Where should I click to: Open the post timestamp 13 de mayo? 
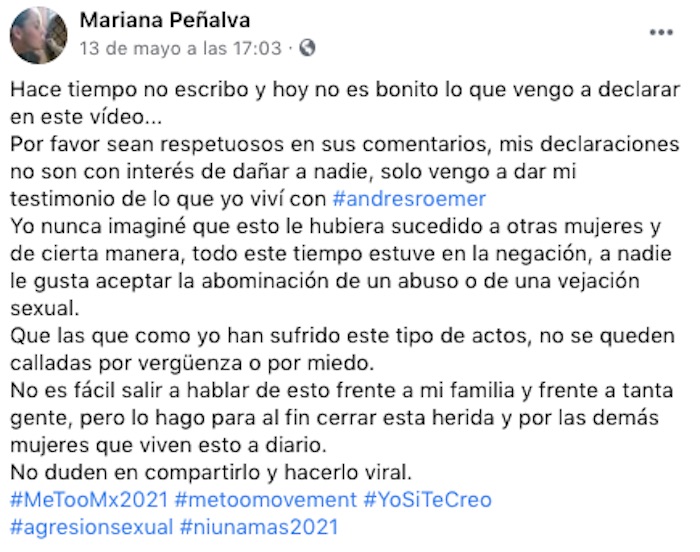180,48
